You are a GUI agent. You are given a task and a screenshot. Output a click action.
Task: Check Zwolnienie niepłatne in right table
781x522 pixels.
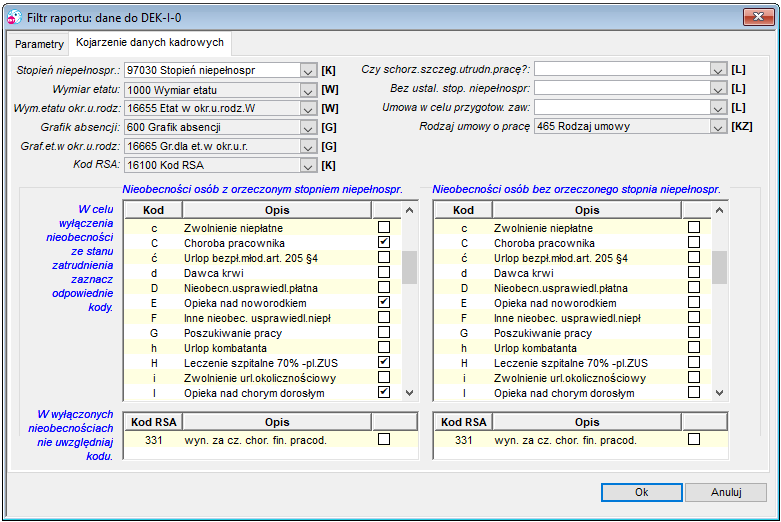click(x=693, y=228)
